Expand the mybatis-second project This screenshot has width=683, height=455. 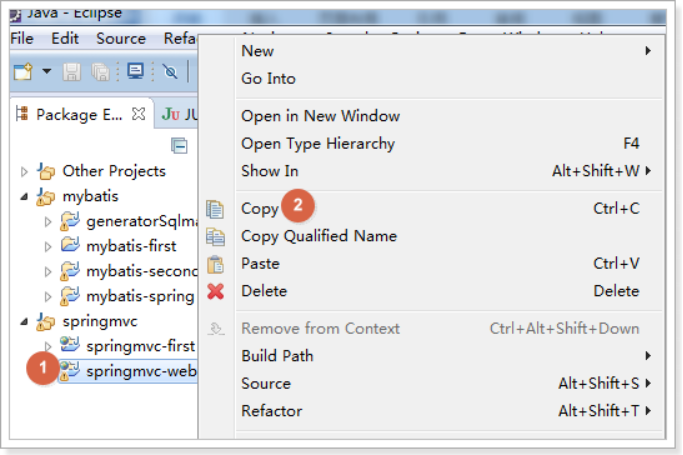(48, 272)
